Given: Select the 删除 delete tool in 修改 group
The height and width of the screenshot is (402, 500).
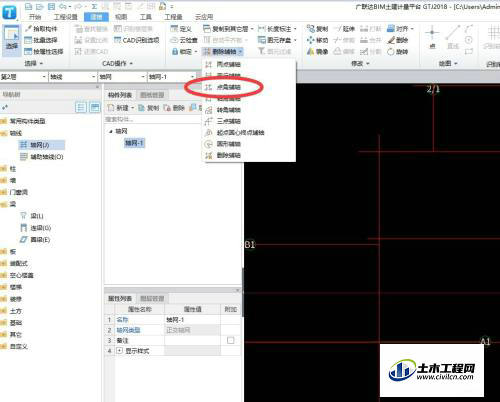Looking at the screenshot, I should pyautogui.click(x=398, y=40).
